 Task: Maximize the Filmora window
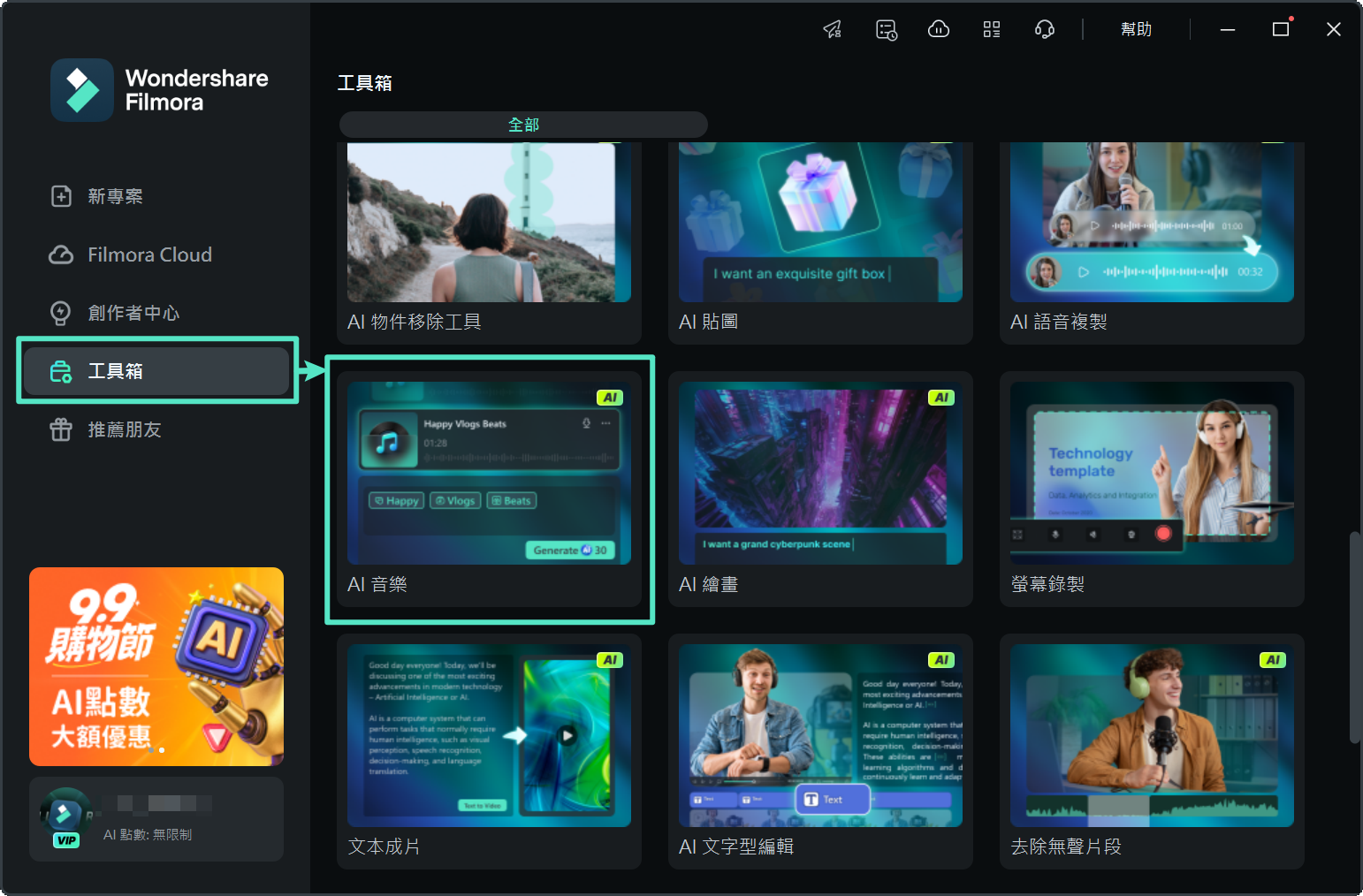pos(1281,29)
